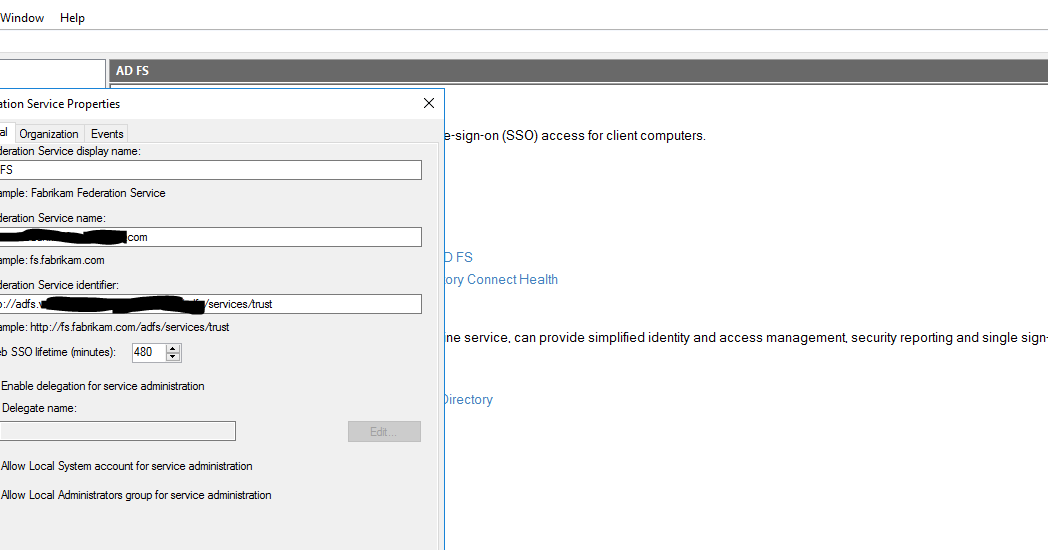Click the SSO access for client computers text

575,136
